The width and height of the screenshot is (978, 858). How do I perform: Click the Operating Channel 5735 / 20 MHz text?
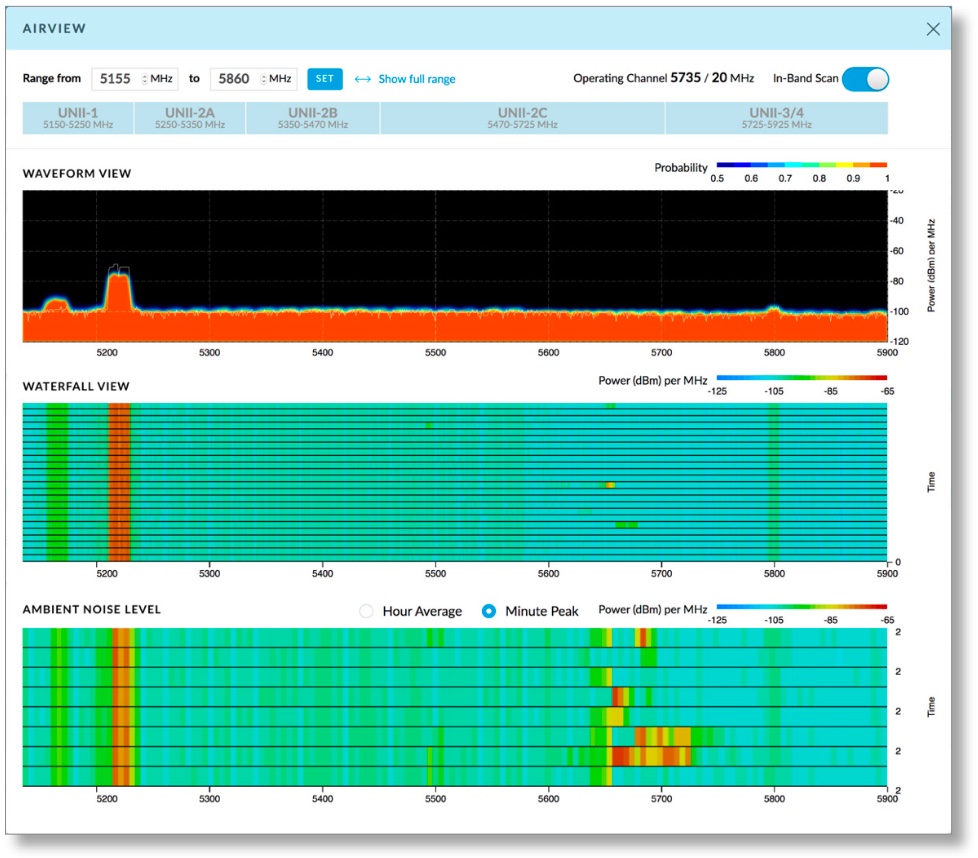(663, 78)
